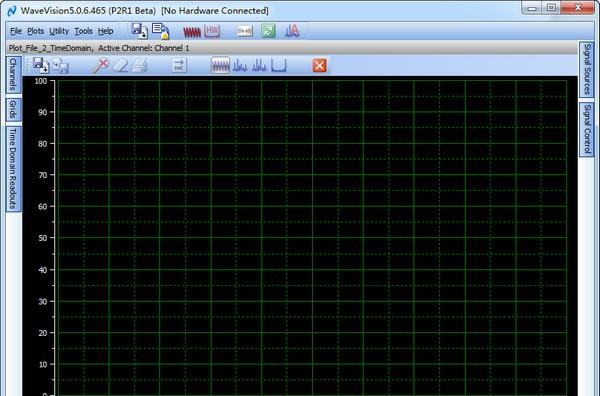Click the Y-axis label 100
The width and height of the screenshot is (600, 396).
click(x=41, y=81)
